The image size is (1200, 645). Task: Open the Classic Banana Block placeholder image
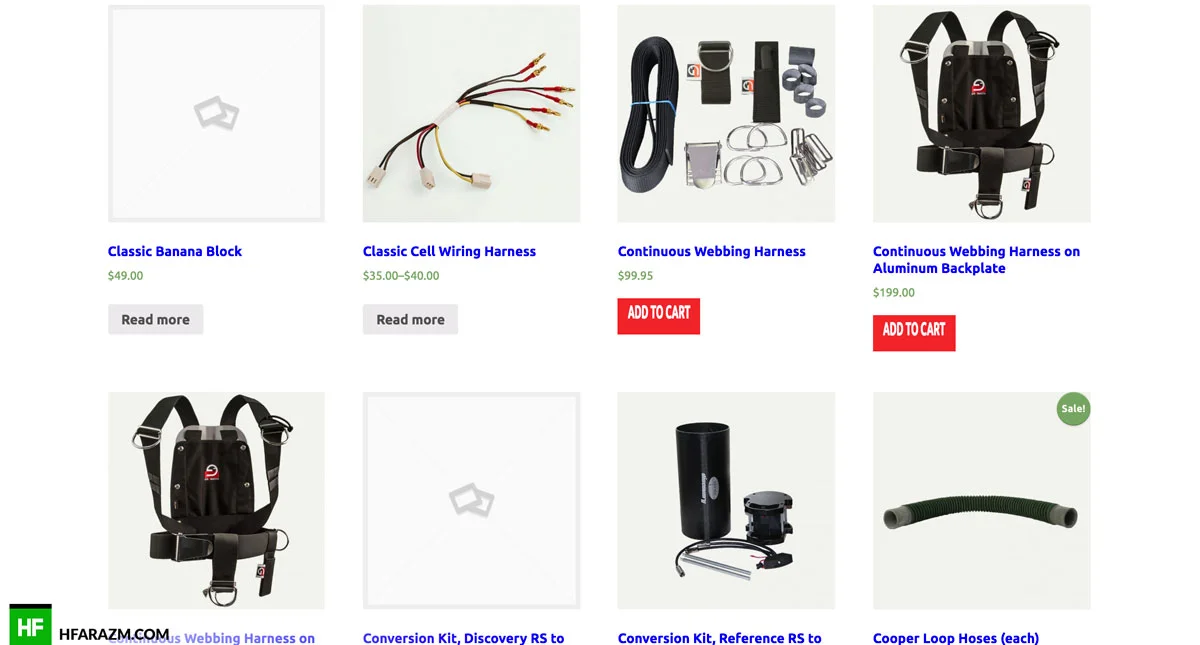coord(216,113)
